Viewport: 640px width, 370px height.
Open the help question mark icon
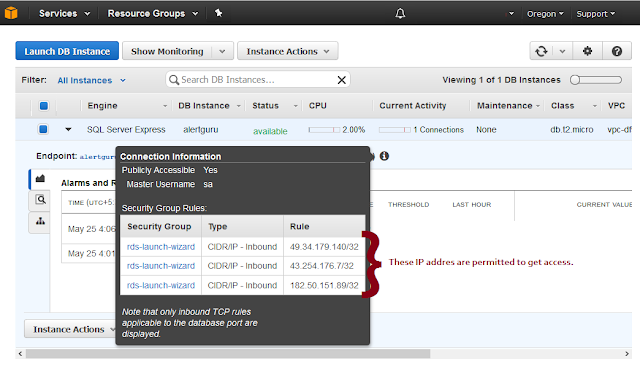617,51
